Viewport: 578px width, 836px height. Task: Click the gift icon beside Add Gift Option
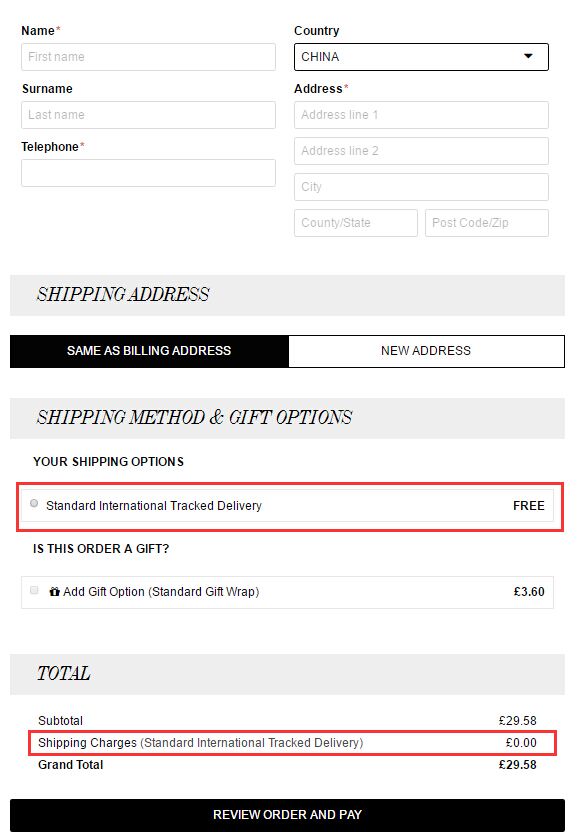coord(54,591)
